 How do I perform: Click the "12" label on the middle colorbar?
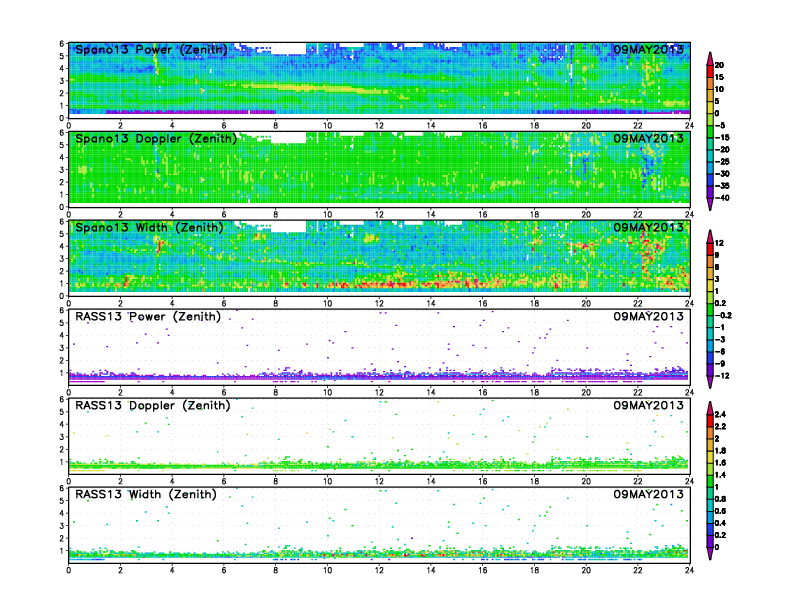(719, 243)
